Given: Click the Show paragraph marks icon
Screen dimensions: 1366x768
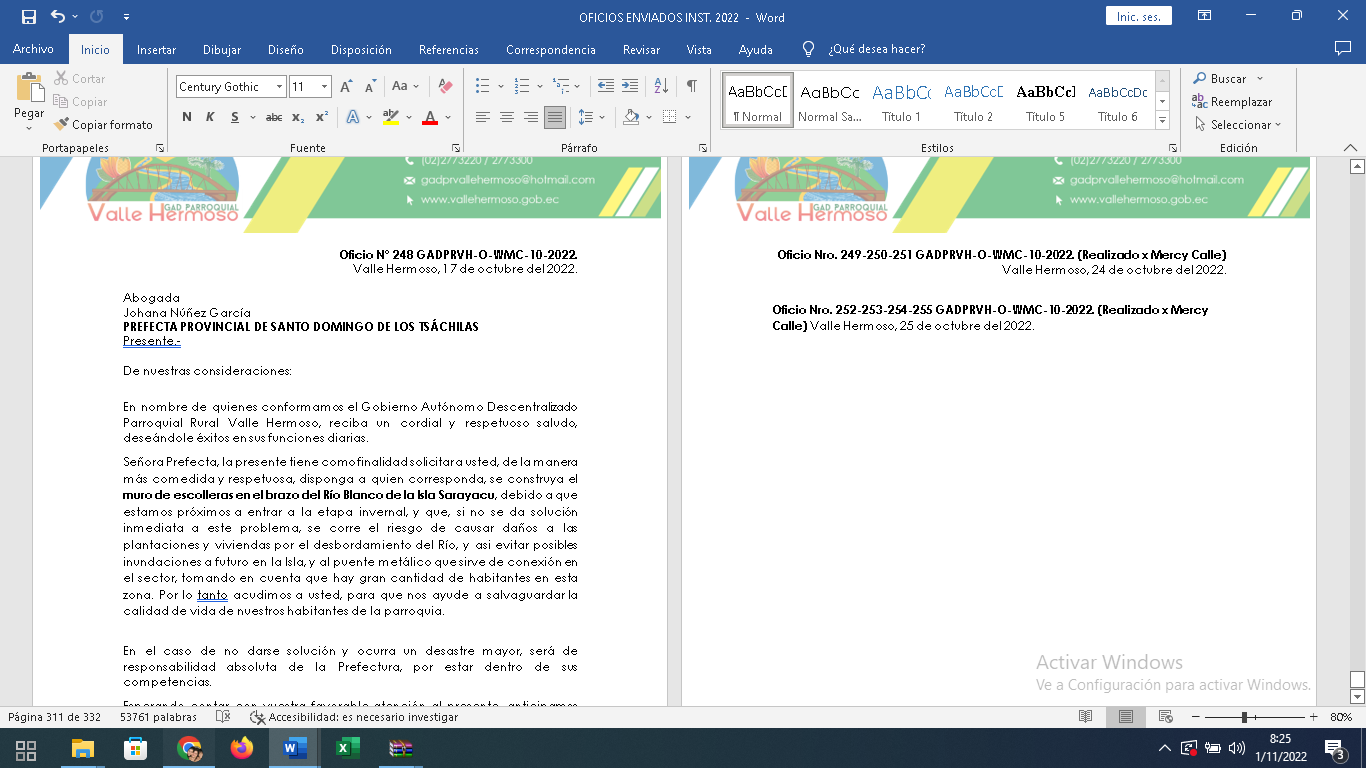Looking at the screenshot, I should [691, 86].
